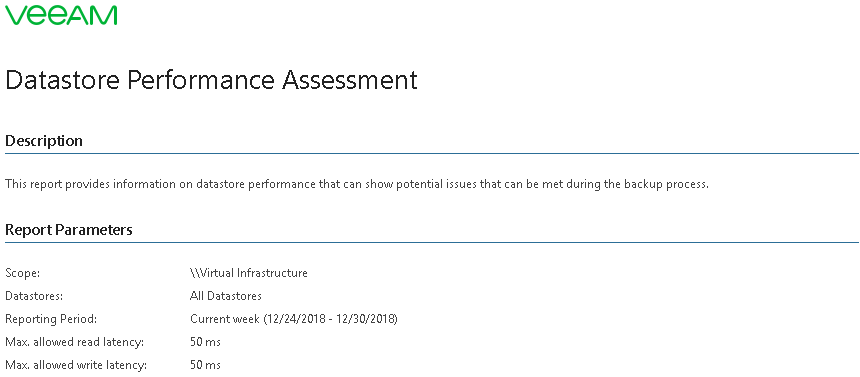Select the Datastore Performance Assessment title
This screenshot has height=377, width=860.
pos(211,80)
